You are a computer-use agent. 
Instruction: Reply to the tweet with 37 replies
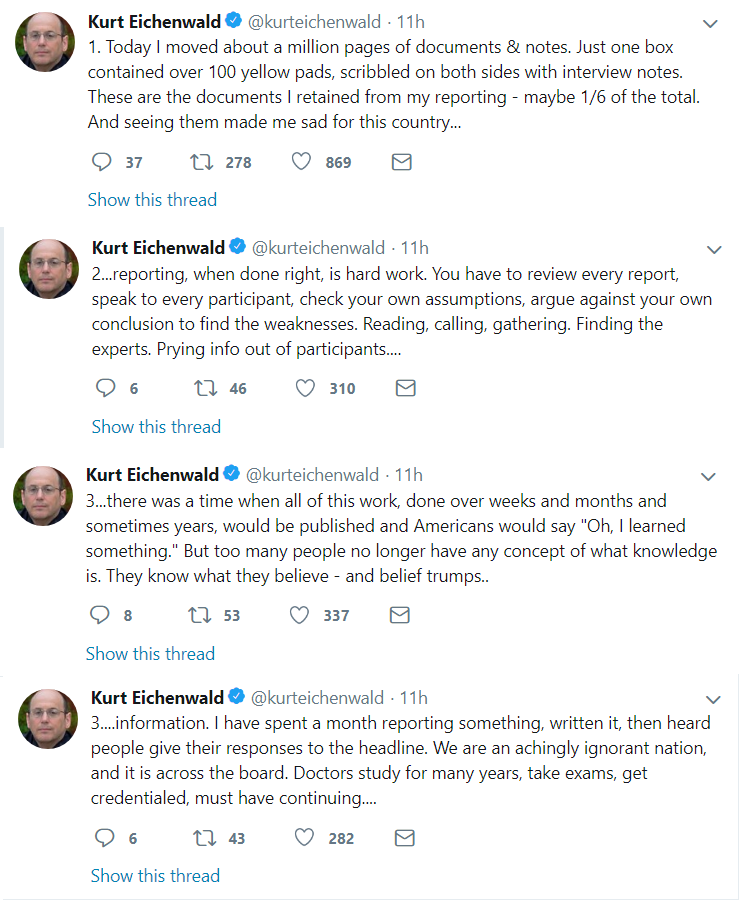[x=102, y=162]
